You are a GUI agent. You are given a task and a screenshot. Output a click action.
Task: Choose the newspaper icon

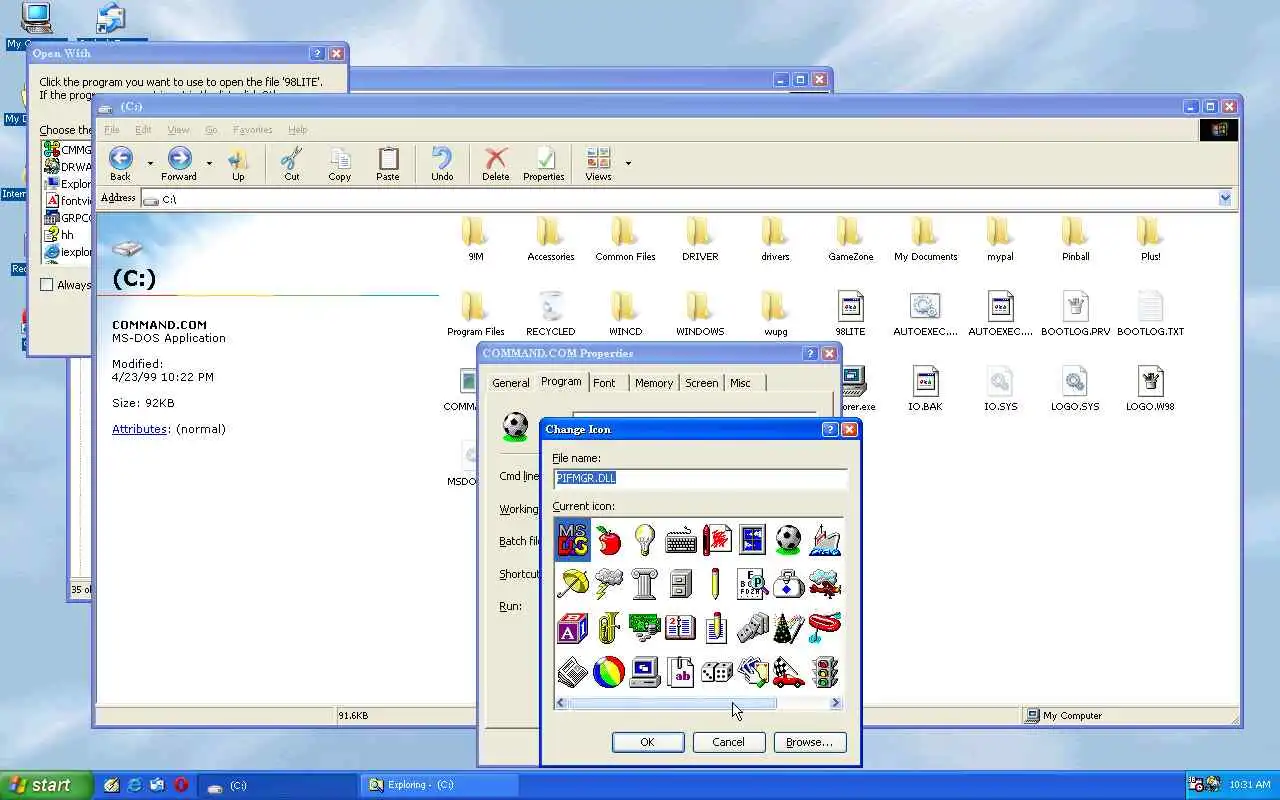(x=572, y=671)
